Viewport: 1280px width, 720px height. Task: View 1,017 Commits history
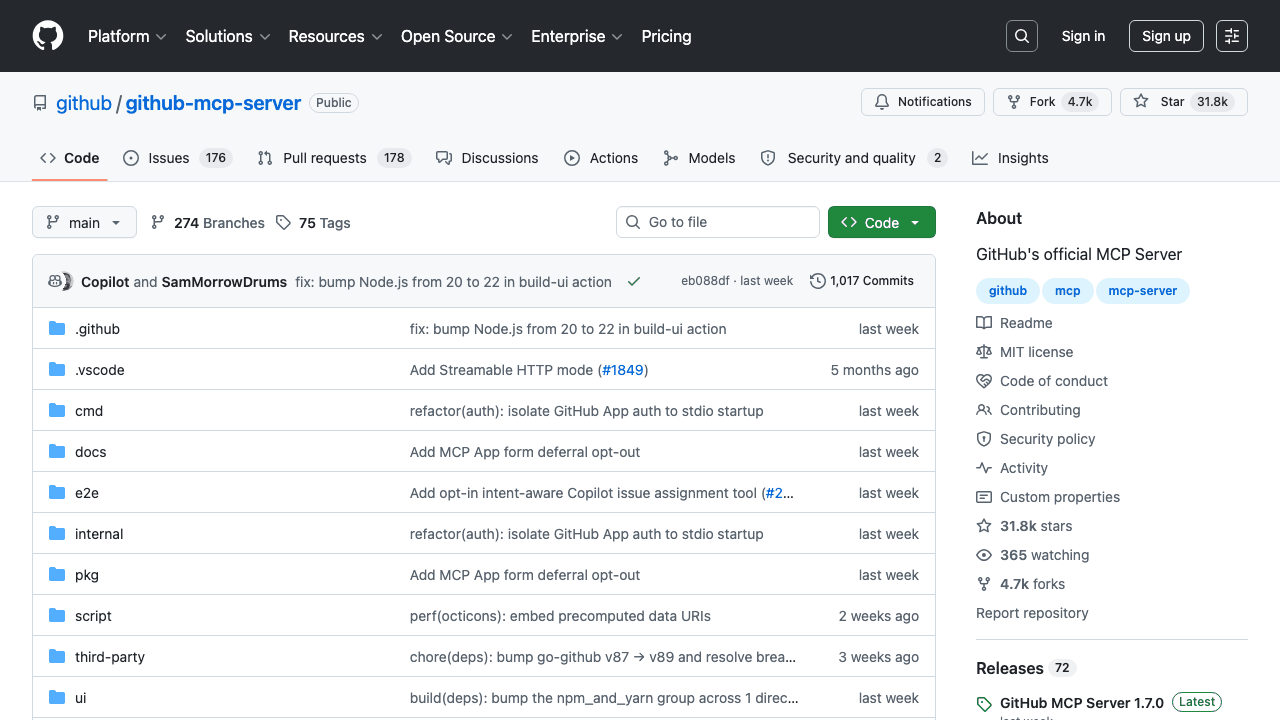pyautogui.click(x=862, y=281)
